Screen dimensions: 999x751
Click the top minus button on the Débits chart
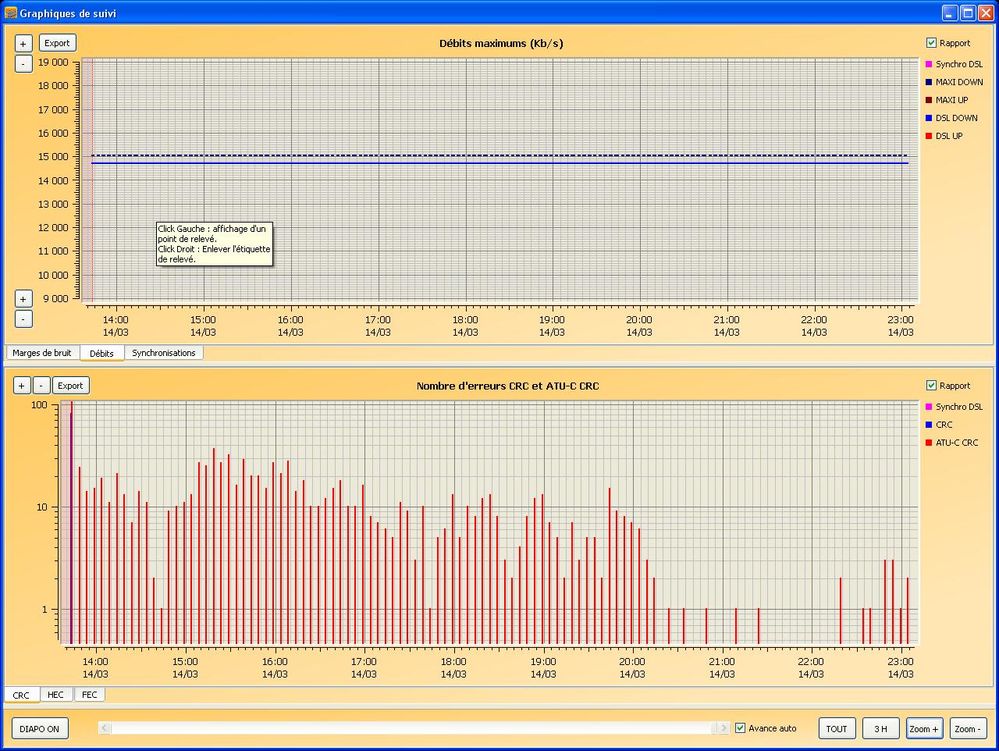[24, 63]
